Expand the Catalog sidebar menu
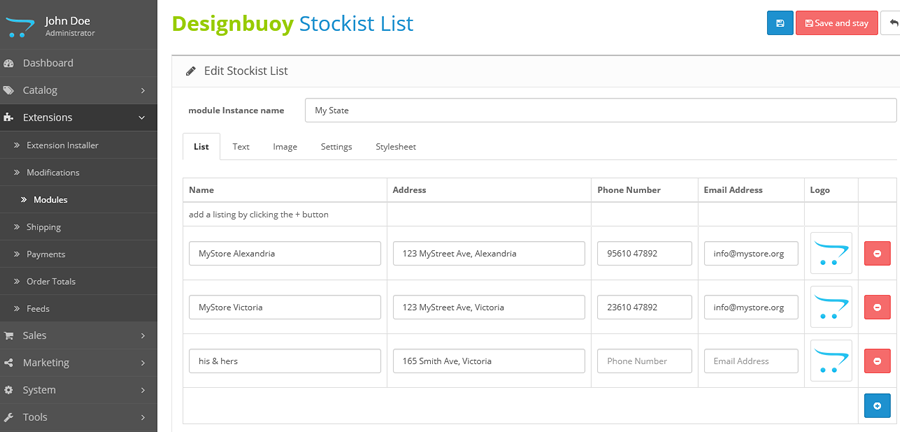 [78, 90]
